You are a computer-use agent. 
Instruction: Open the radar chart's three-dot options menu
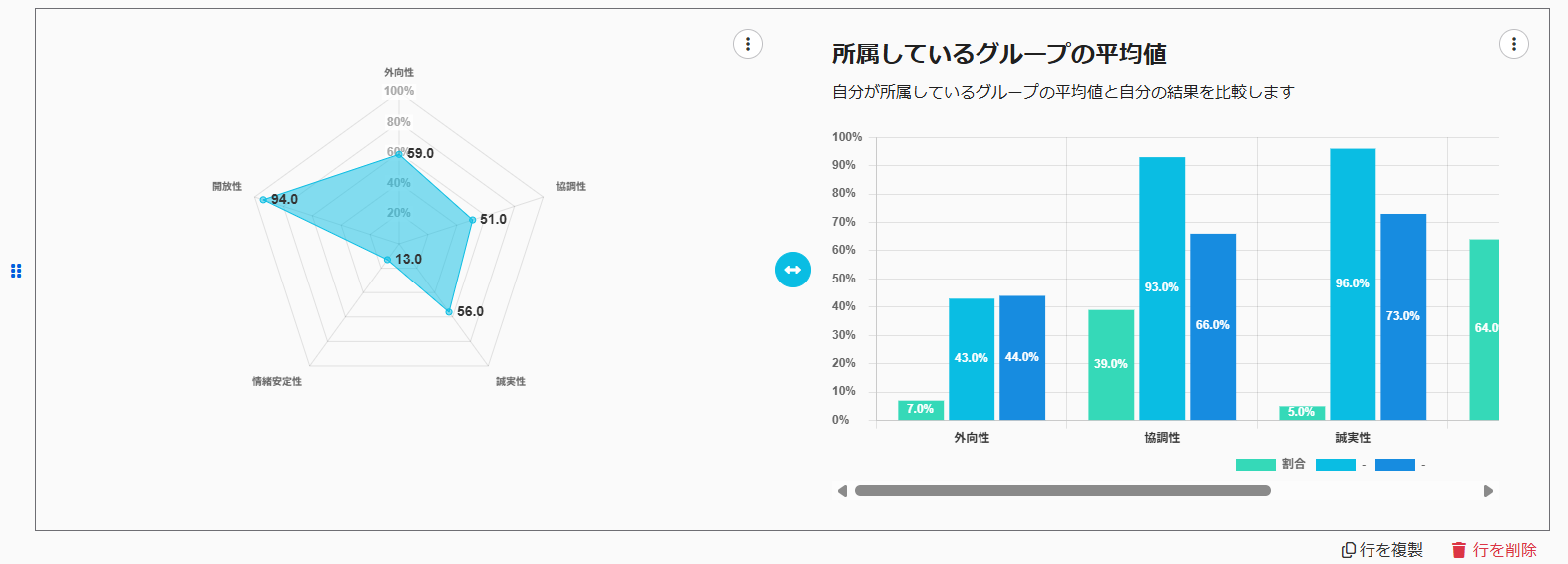748,44
